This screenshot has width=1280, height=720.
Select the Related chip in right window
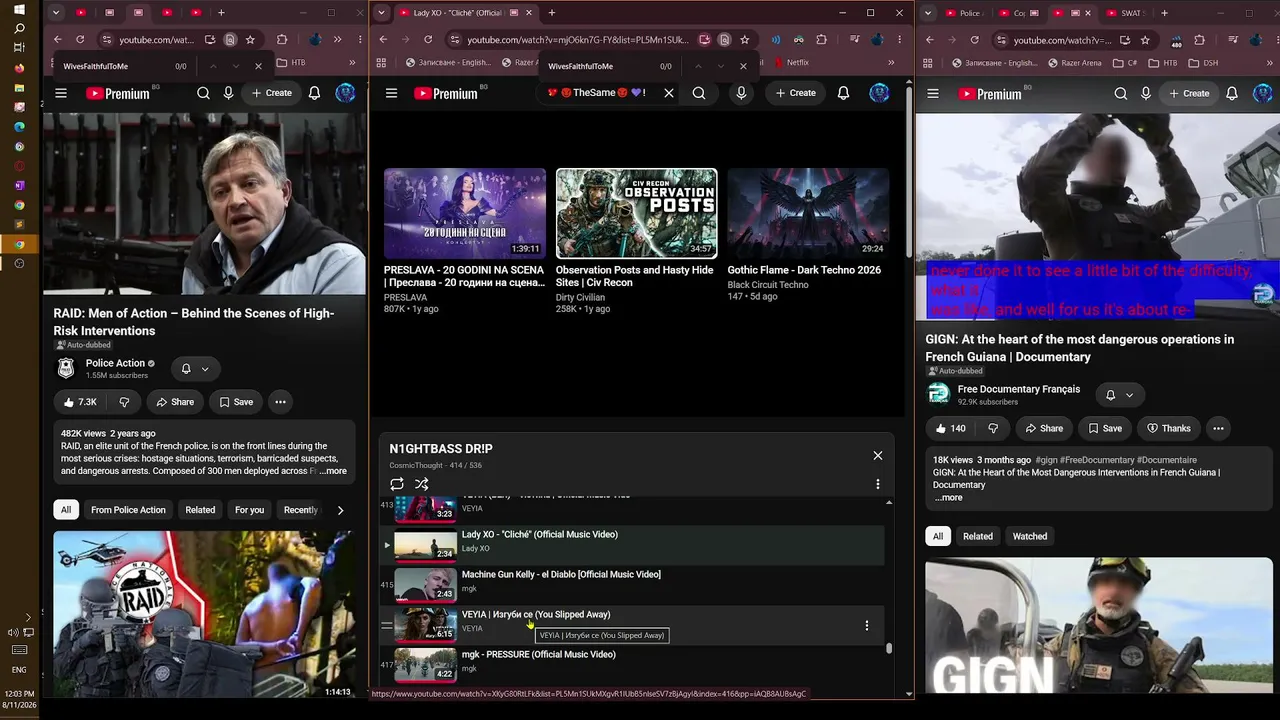978,537
